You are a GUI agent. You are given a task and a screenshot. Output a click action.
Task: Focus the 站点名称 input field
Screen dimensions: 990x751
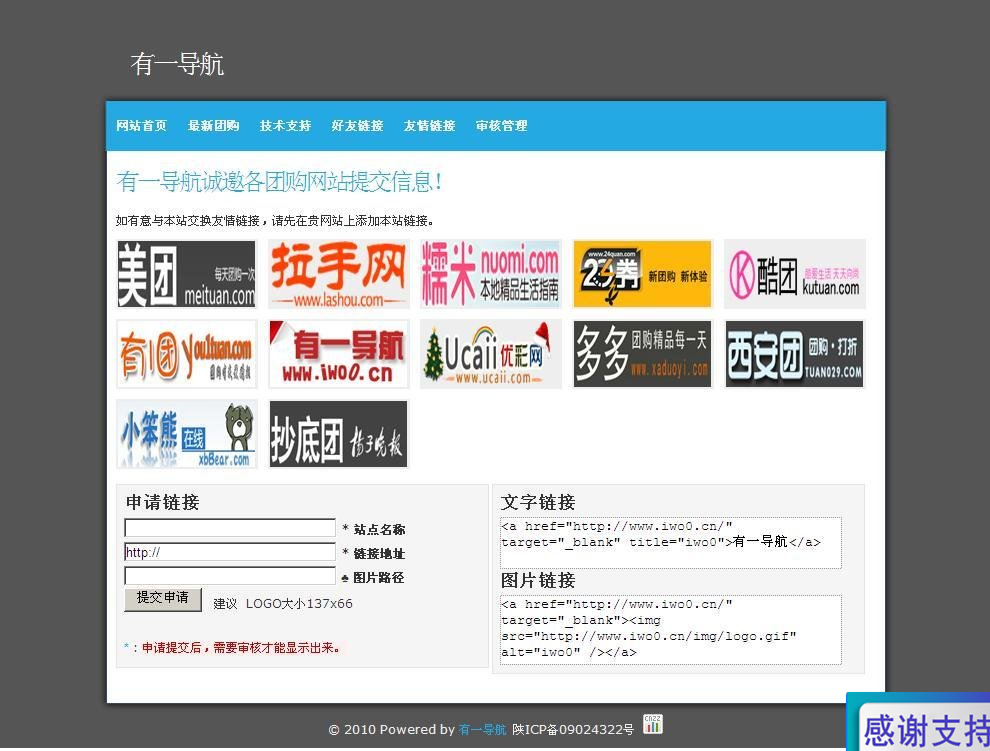point(230,527)
